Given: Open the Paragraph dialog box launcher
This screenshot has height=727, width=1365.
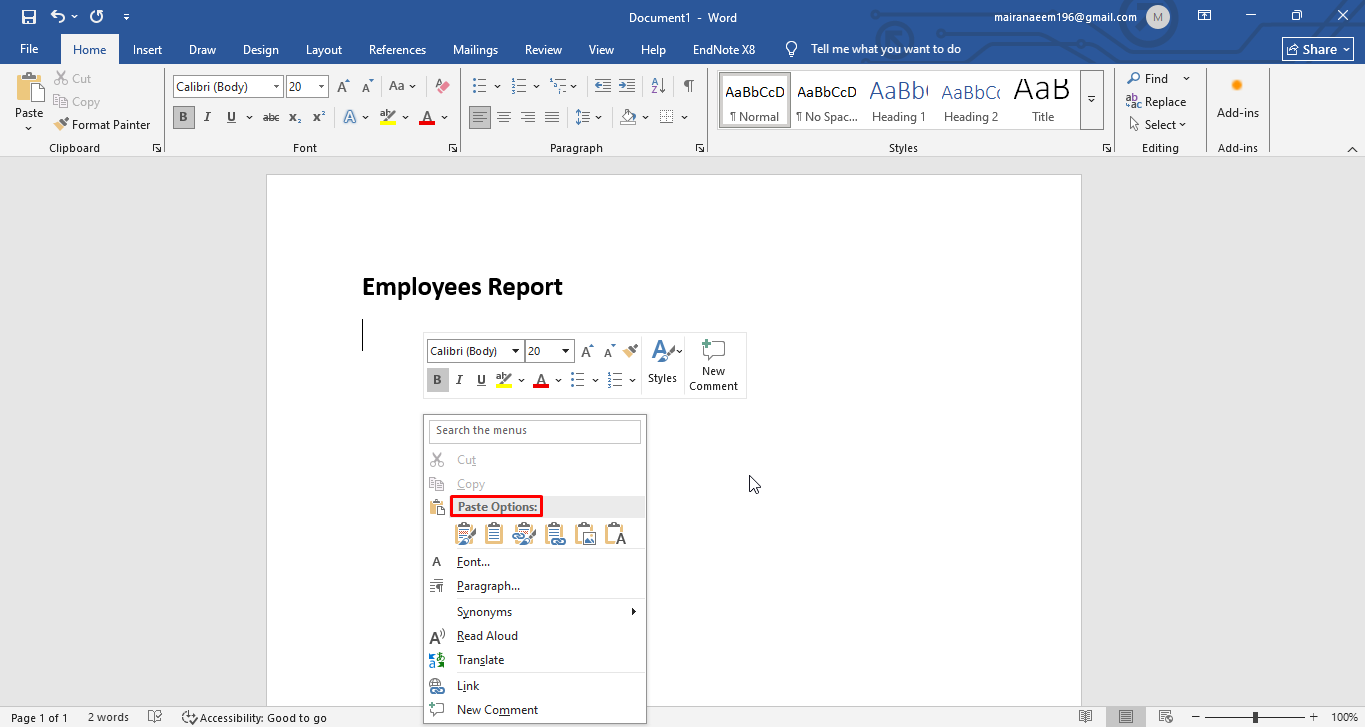Looking at the screenshot, I should click(x=698, y=148).
